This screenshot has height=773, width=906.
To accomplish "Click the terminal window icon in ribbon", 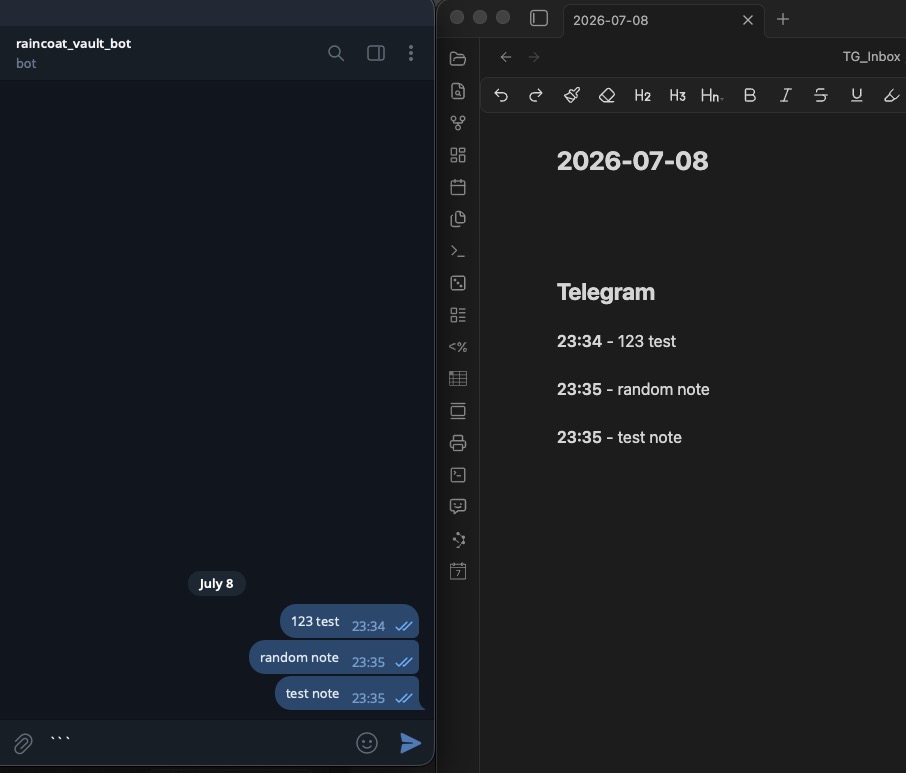I will click(x=458, y=475).
